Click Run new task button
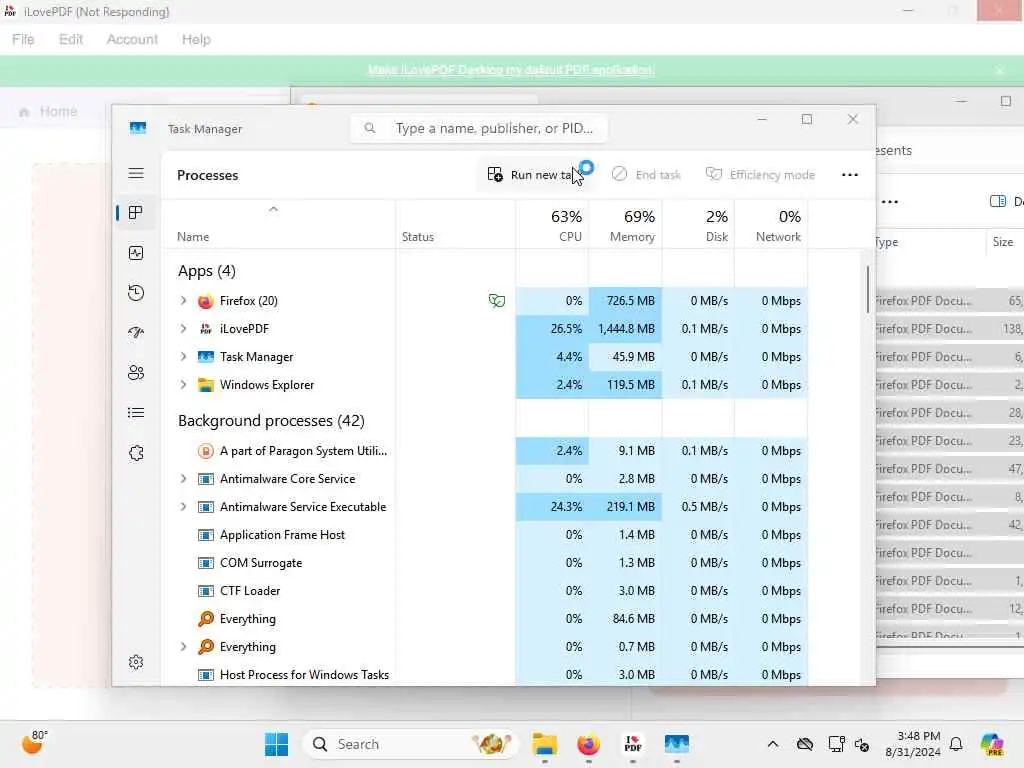1024x768 pixels. (x=536, y=174)
